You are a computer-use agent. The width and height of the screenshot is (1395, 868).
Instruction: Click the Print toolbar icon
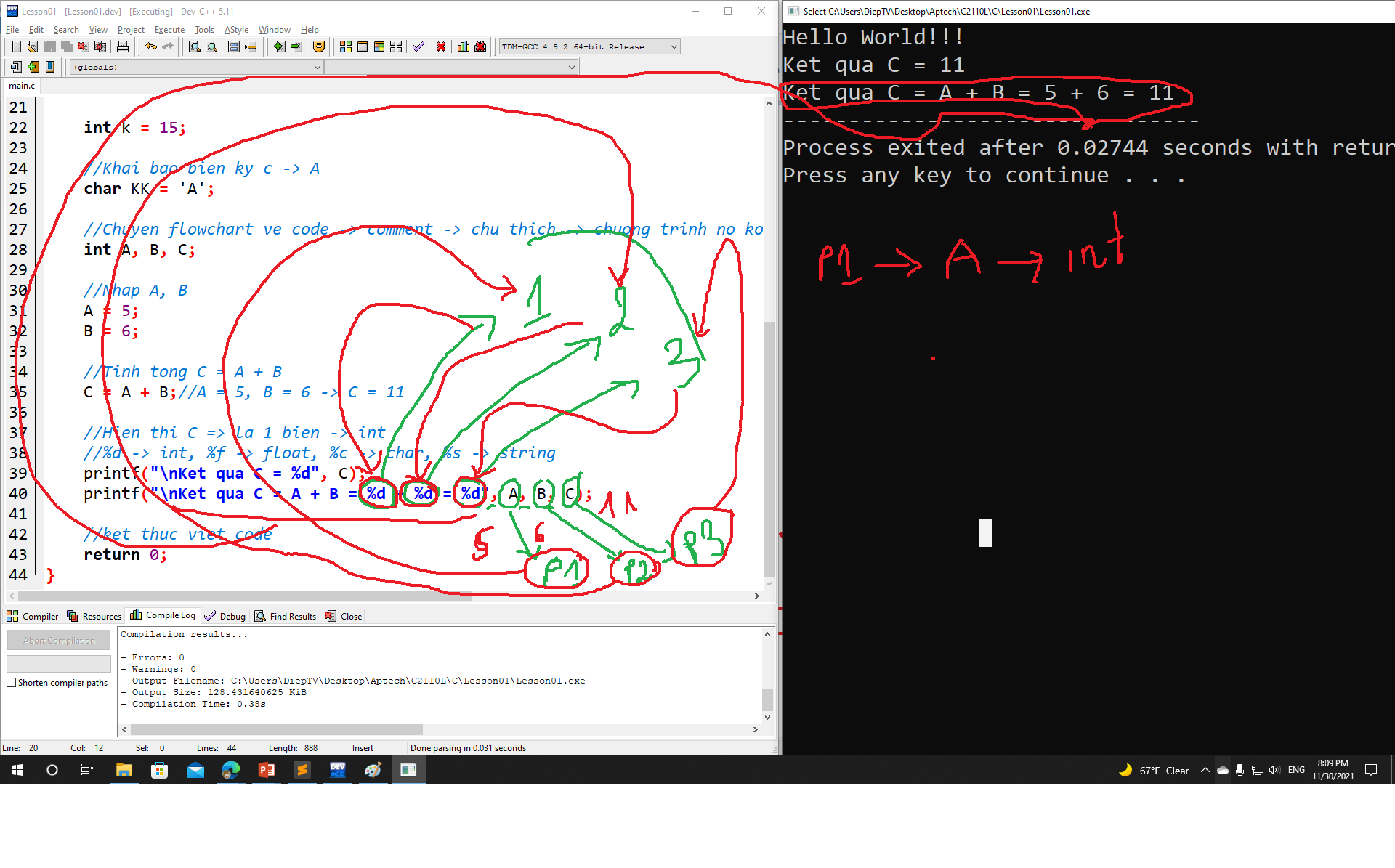(123, 46)
